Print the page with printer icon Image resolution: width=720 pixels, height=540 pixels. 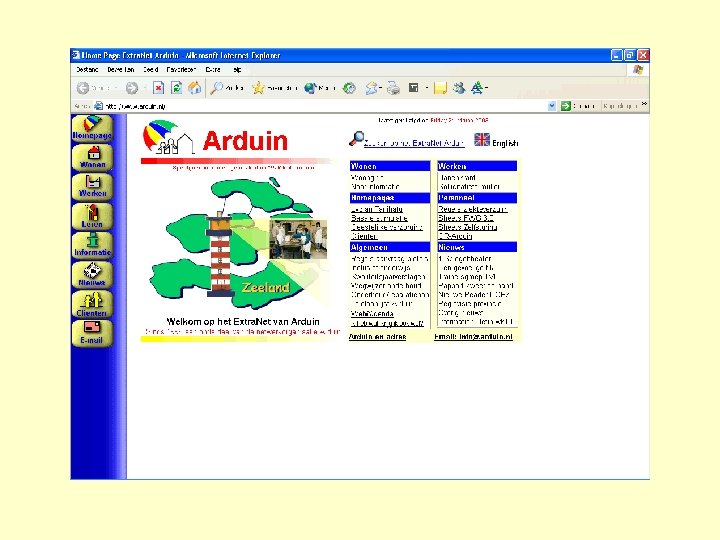[393, 88]
